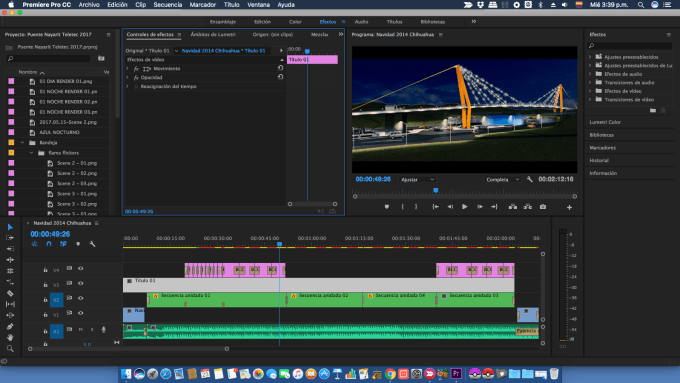The height and width of the screenshot is (383, 680).
Task: Select the Slip tool
Action: coord(10,304)
